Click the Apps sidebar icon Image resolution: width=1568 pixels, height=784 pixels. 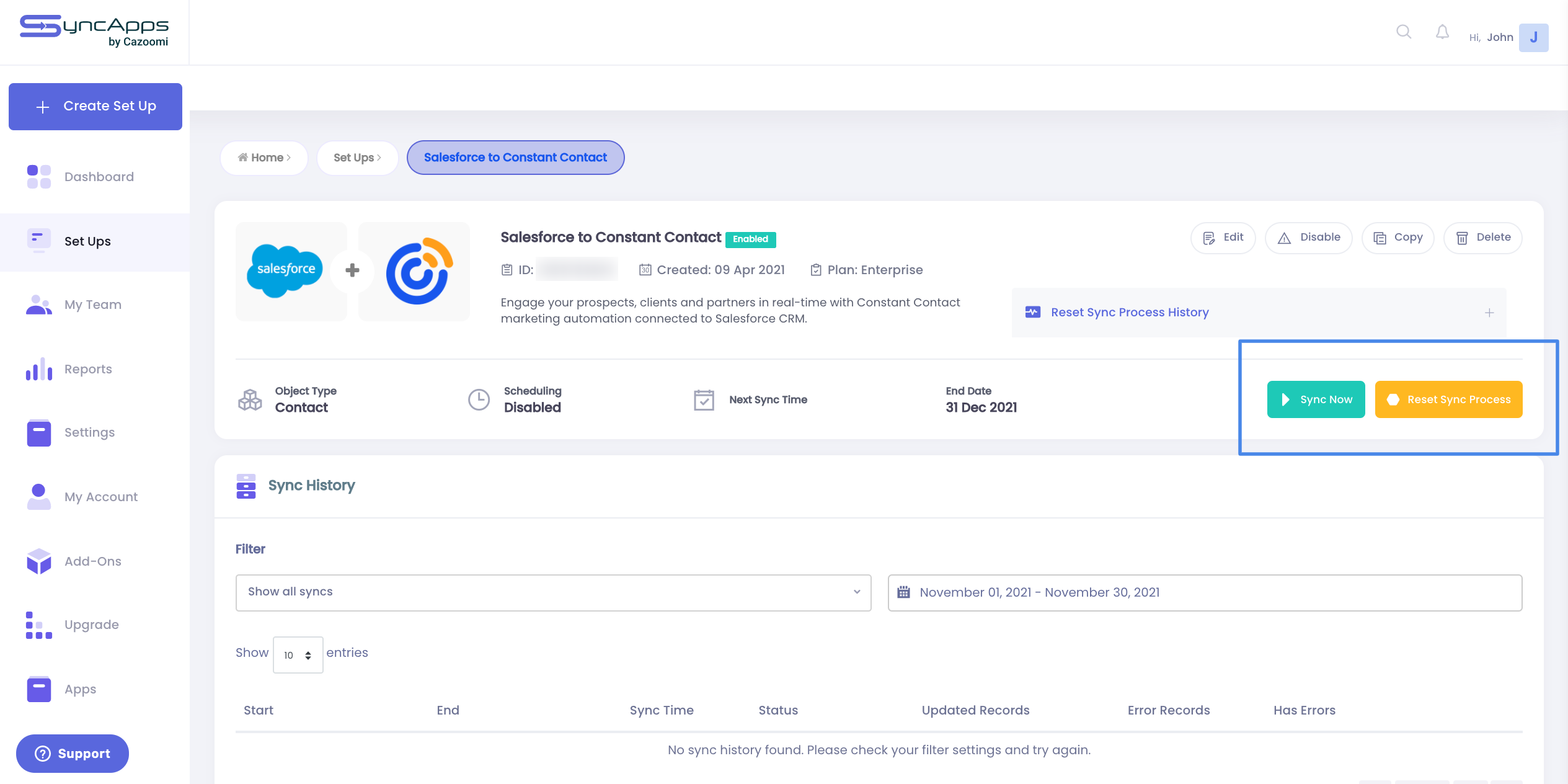[39, 689]
